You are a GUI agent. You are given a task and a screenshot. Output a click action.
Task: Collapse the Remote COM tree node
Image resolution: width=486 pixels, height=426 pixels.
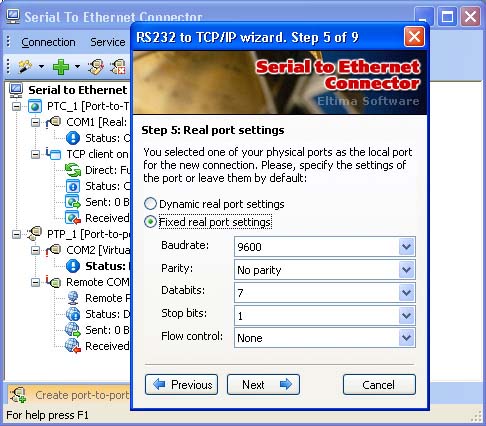coord(35,282)
